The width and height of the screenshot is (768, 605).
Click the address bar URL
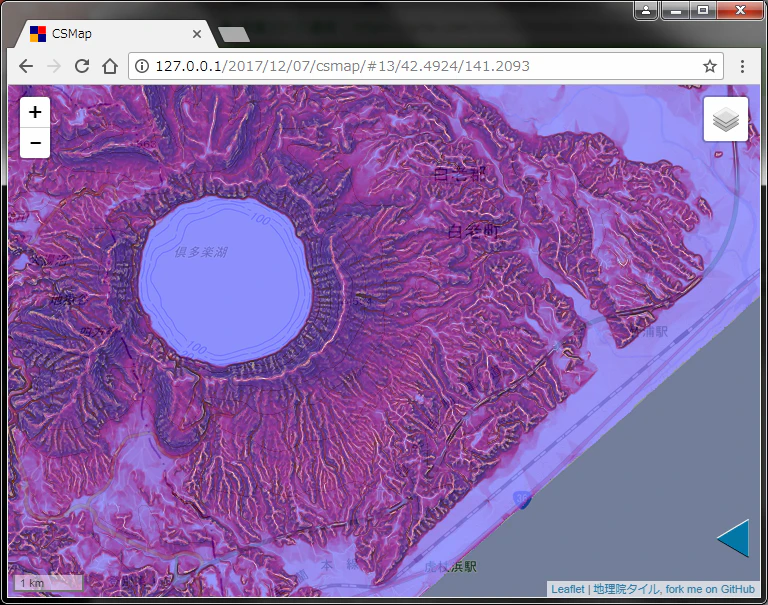pyautogui.click(x=342, y=66)
